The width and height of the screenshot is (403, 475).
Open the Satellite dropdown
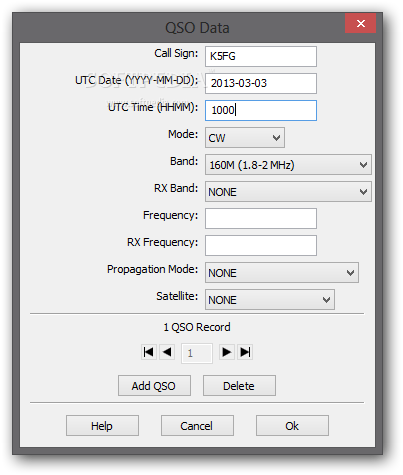tap(270, 299)
